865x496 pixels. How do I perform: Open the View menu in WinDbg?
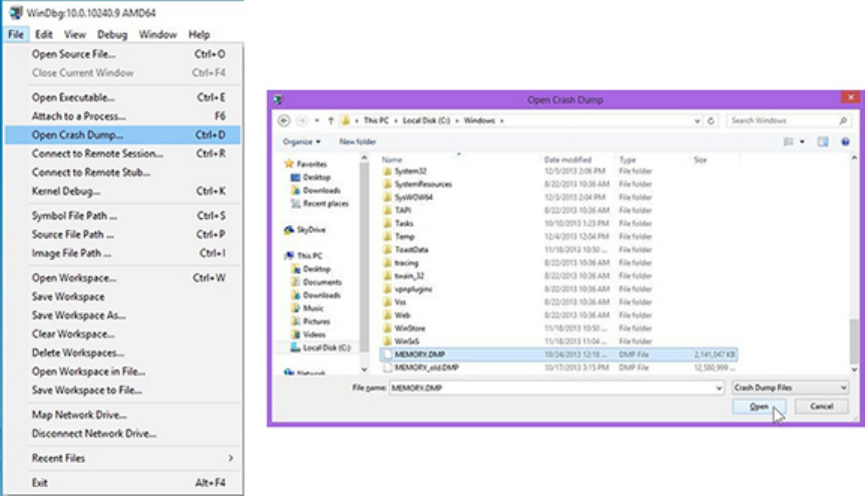pos(74,34)
